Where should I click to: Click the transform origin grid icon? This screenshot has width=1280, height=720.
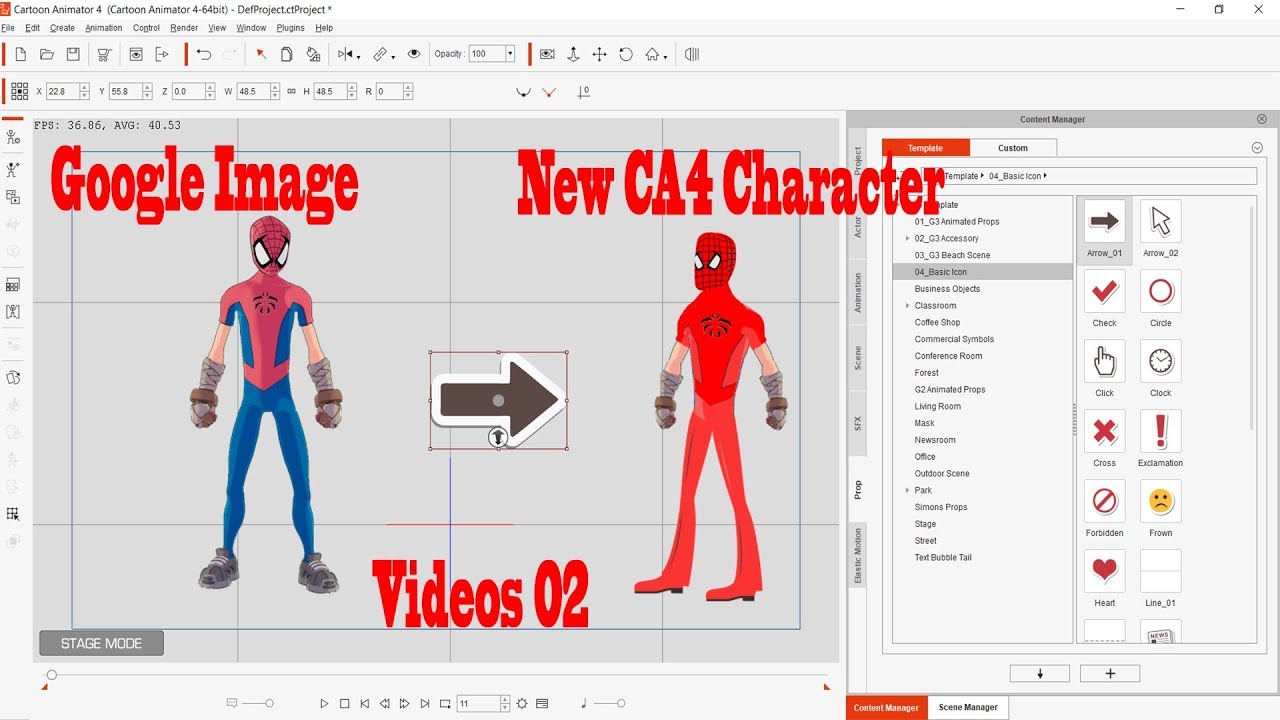pyautogui.click(x=19, y=91)
